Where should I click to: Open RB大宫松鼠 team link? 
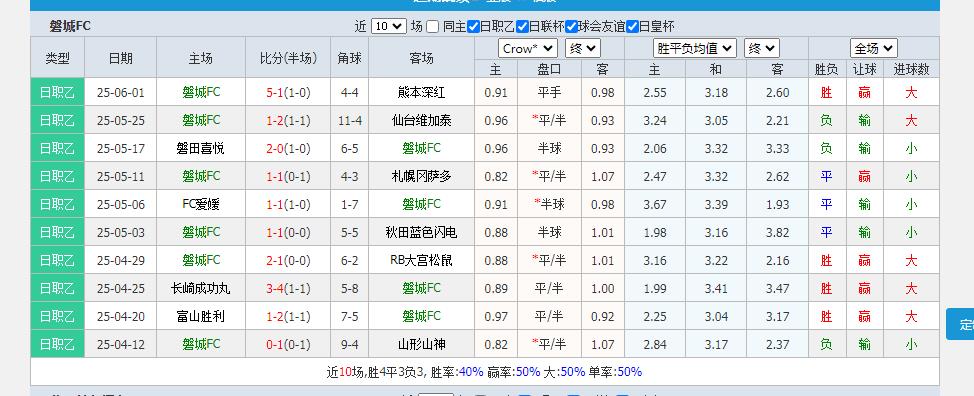point(421,260)
